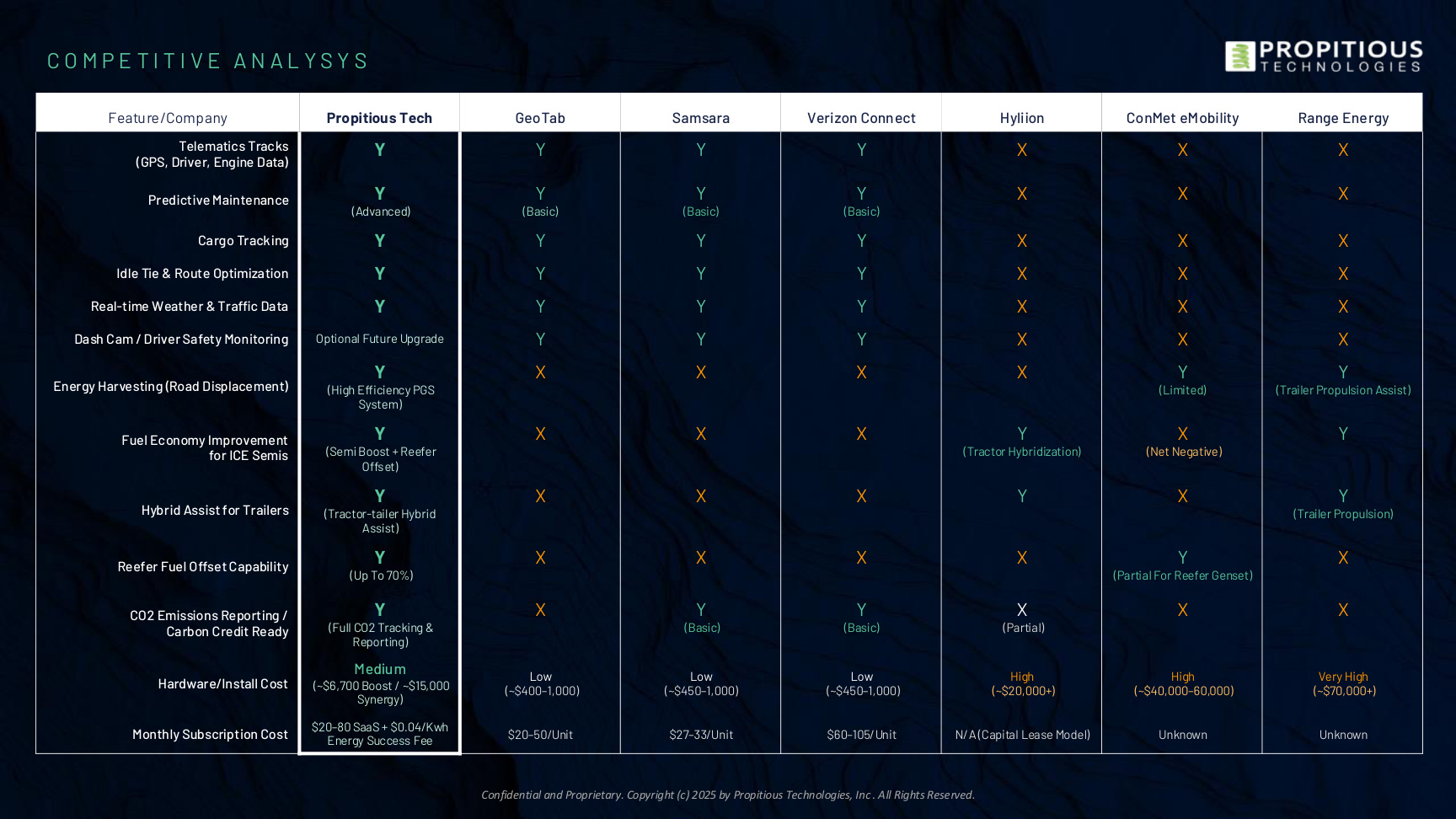Click Range Energy's 'Very High (~$70,000+)' cell

1343,683
